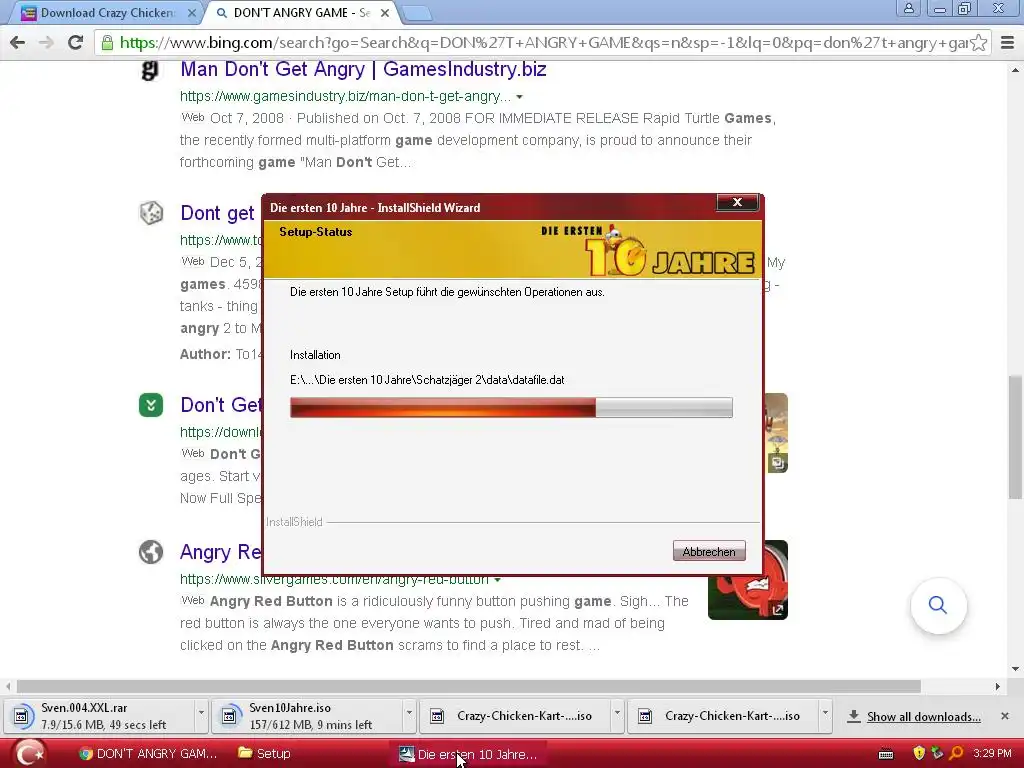Image resolution: width=1024 pixels, height=768 pixels.
Task: Click the green network tray icon
Action: (x=937, y=754)
